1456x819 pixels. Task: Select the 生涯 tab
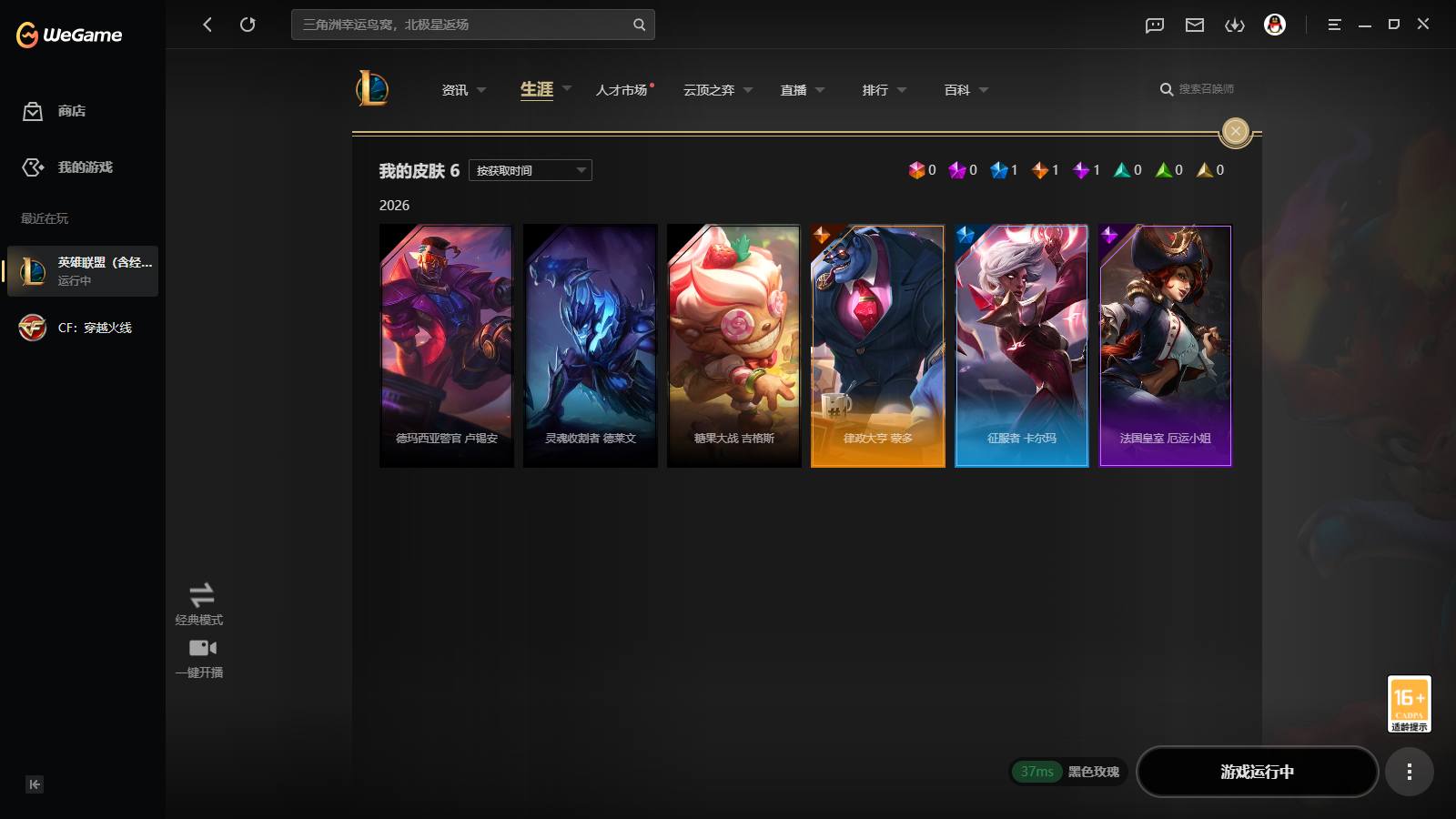(537, 89)
